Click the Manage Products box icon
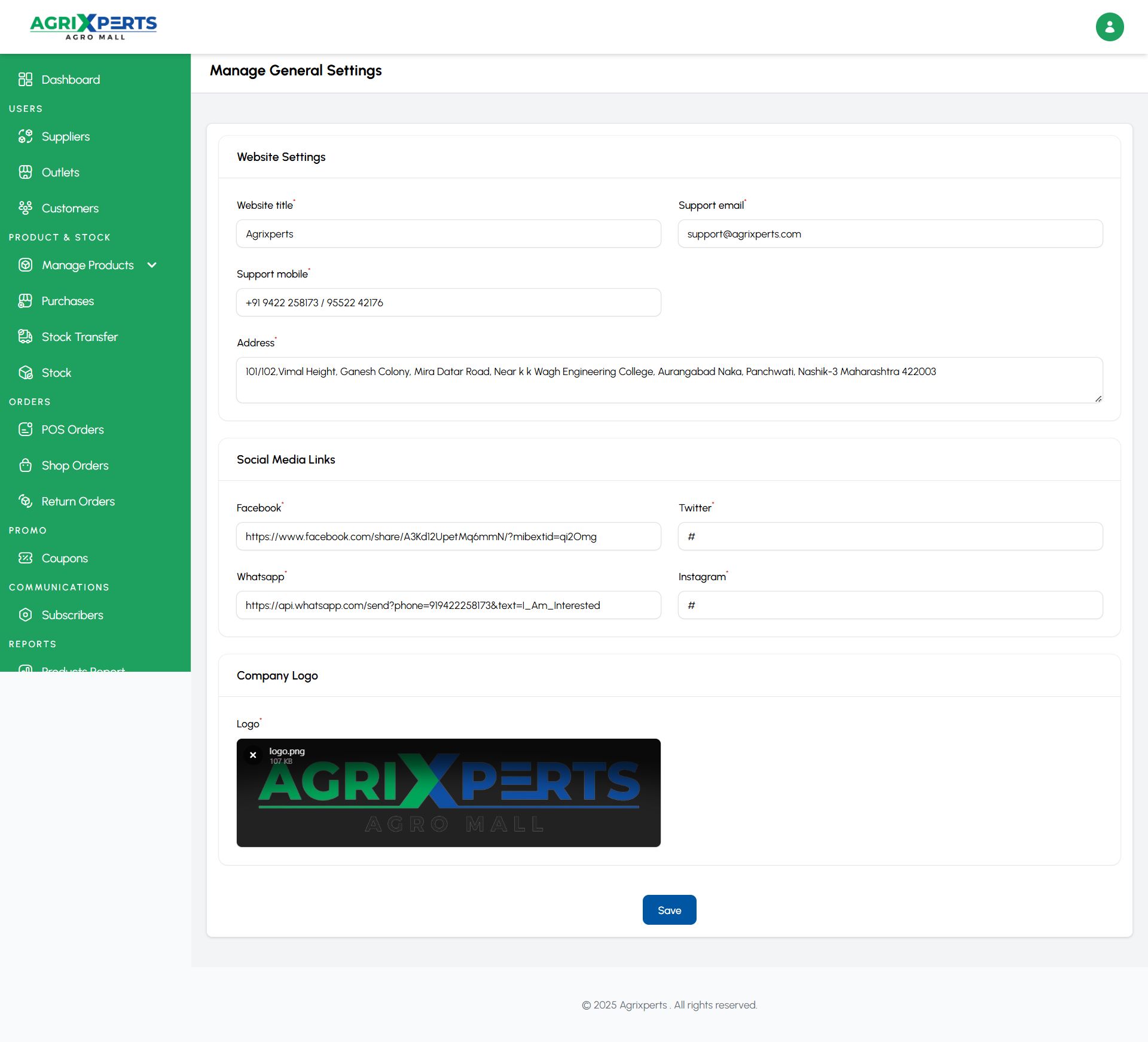1148x1042 pixels. tap(25, 265)
